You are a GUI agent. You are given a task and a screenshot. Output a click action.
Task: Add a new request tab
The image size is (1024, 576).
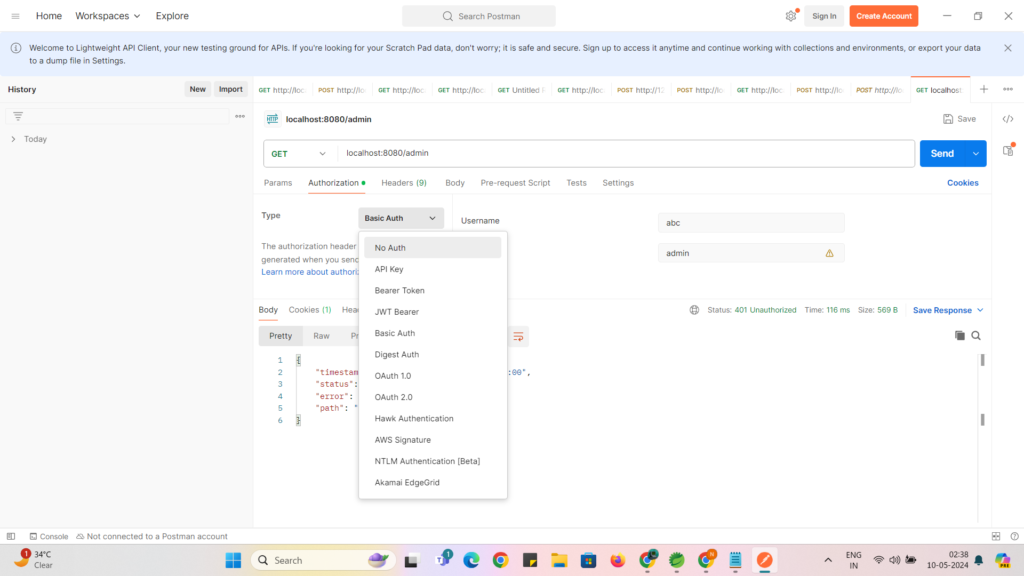pos(984,89)
